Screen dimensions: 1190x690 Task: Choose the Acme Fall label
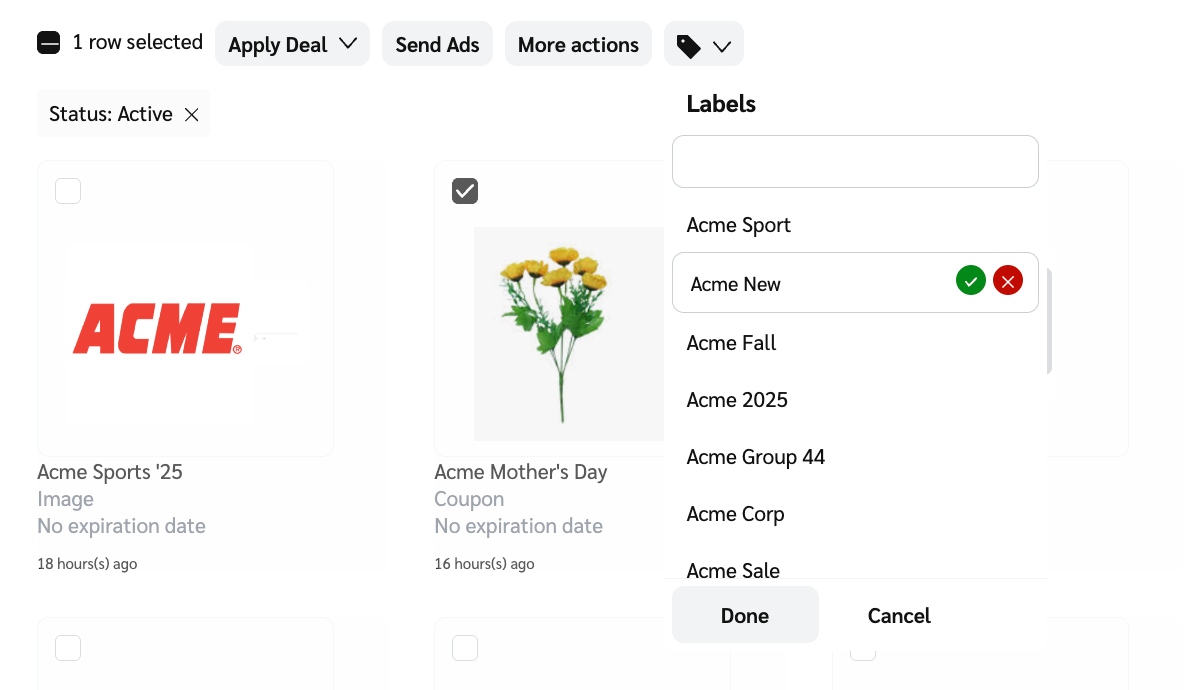732,343
